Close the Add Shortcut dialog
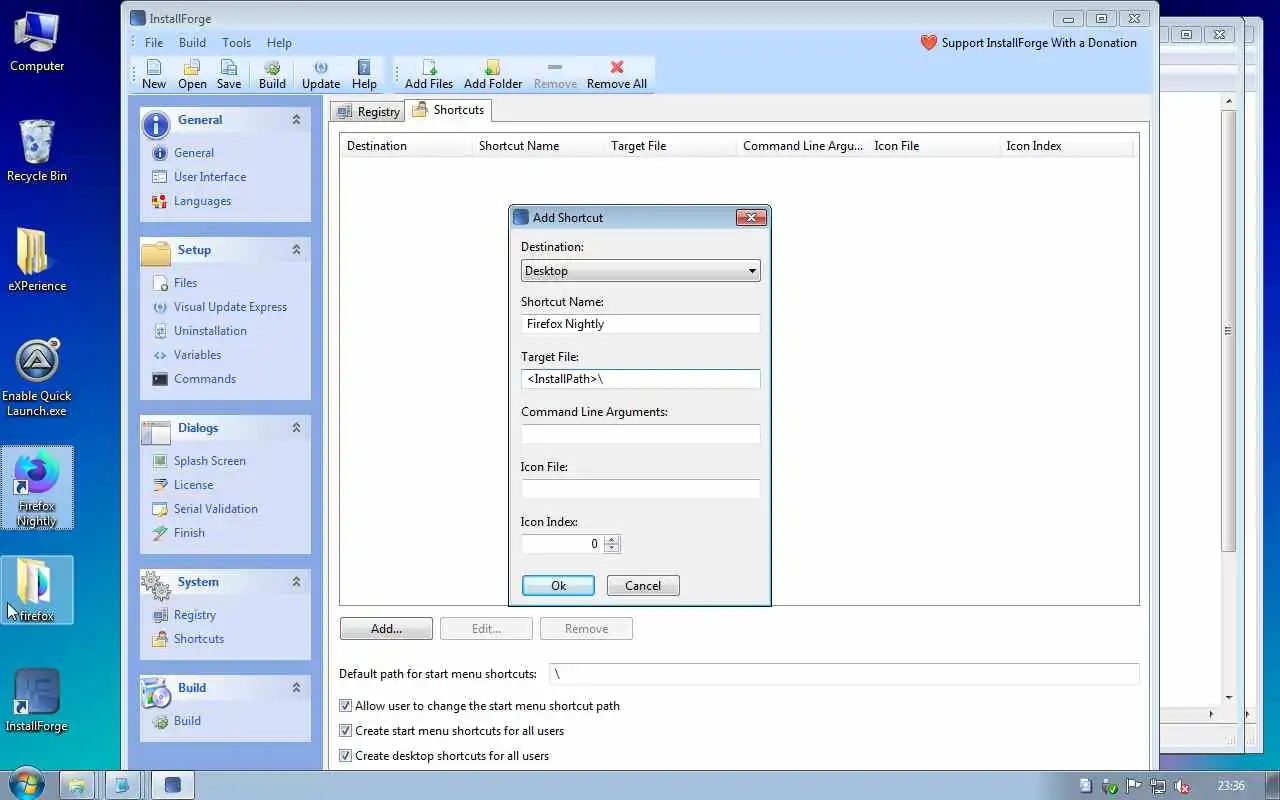Screen dimensions: 1280x800 coord(751,217)
